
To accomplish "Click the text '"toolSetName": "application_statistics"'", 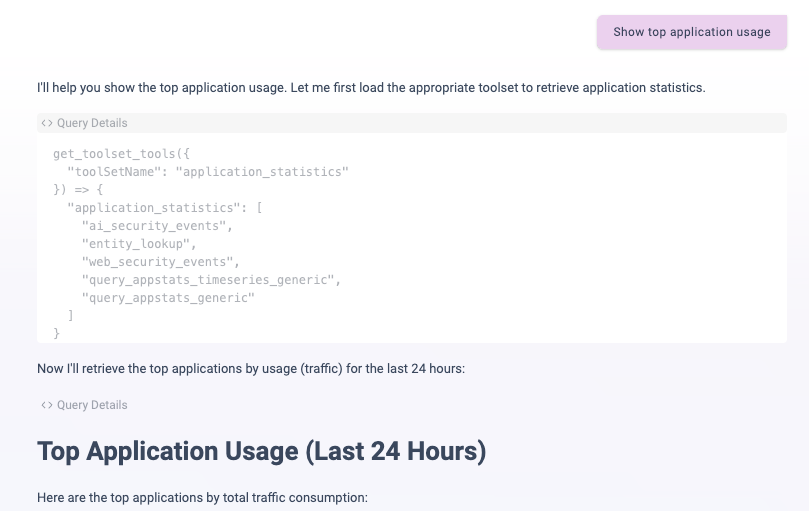I will pos(208,172).
